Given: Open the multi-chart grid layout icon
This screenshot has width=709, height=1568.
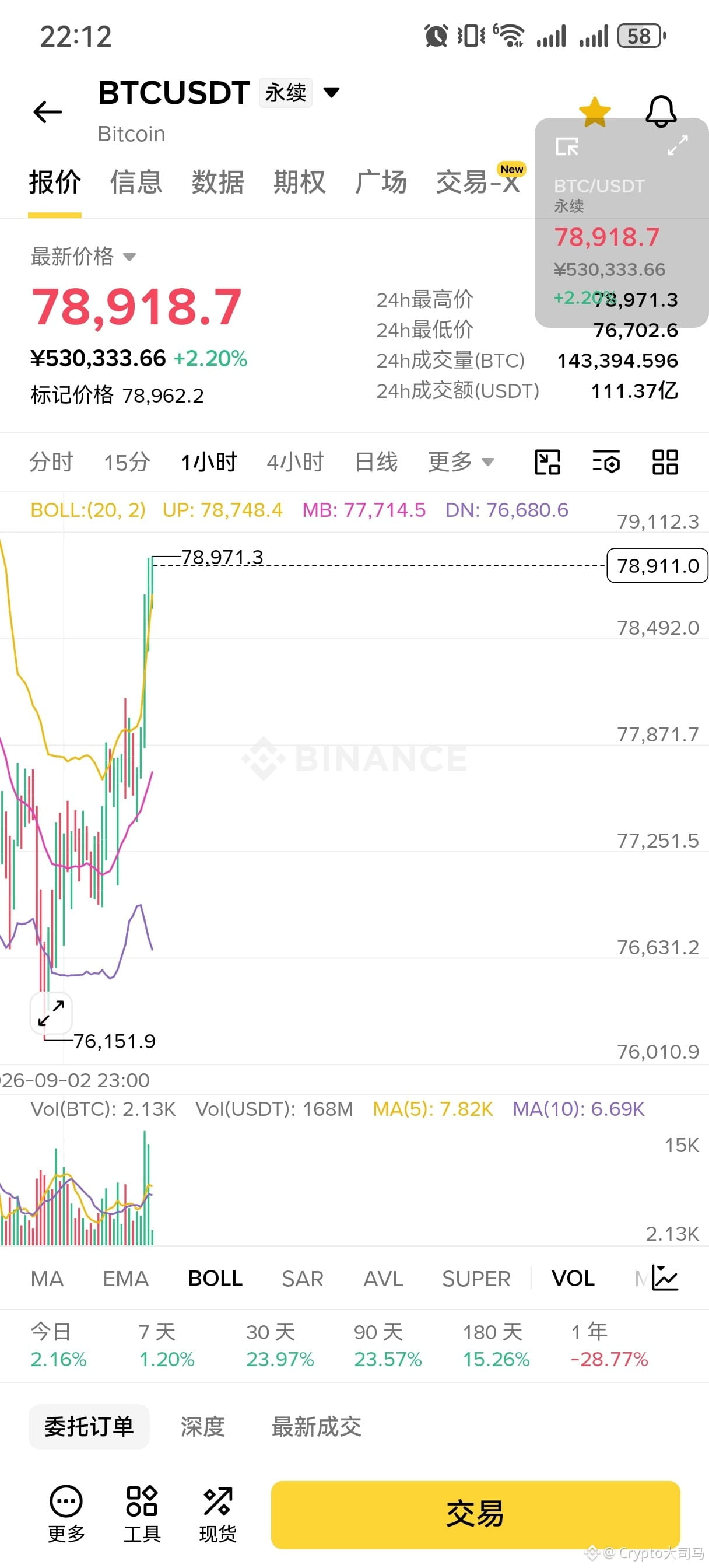Looking at the screenshot, I should (x=665, y=462).
